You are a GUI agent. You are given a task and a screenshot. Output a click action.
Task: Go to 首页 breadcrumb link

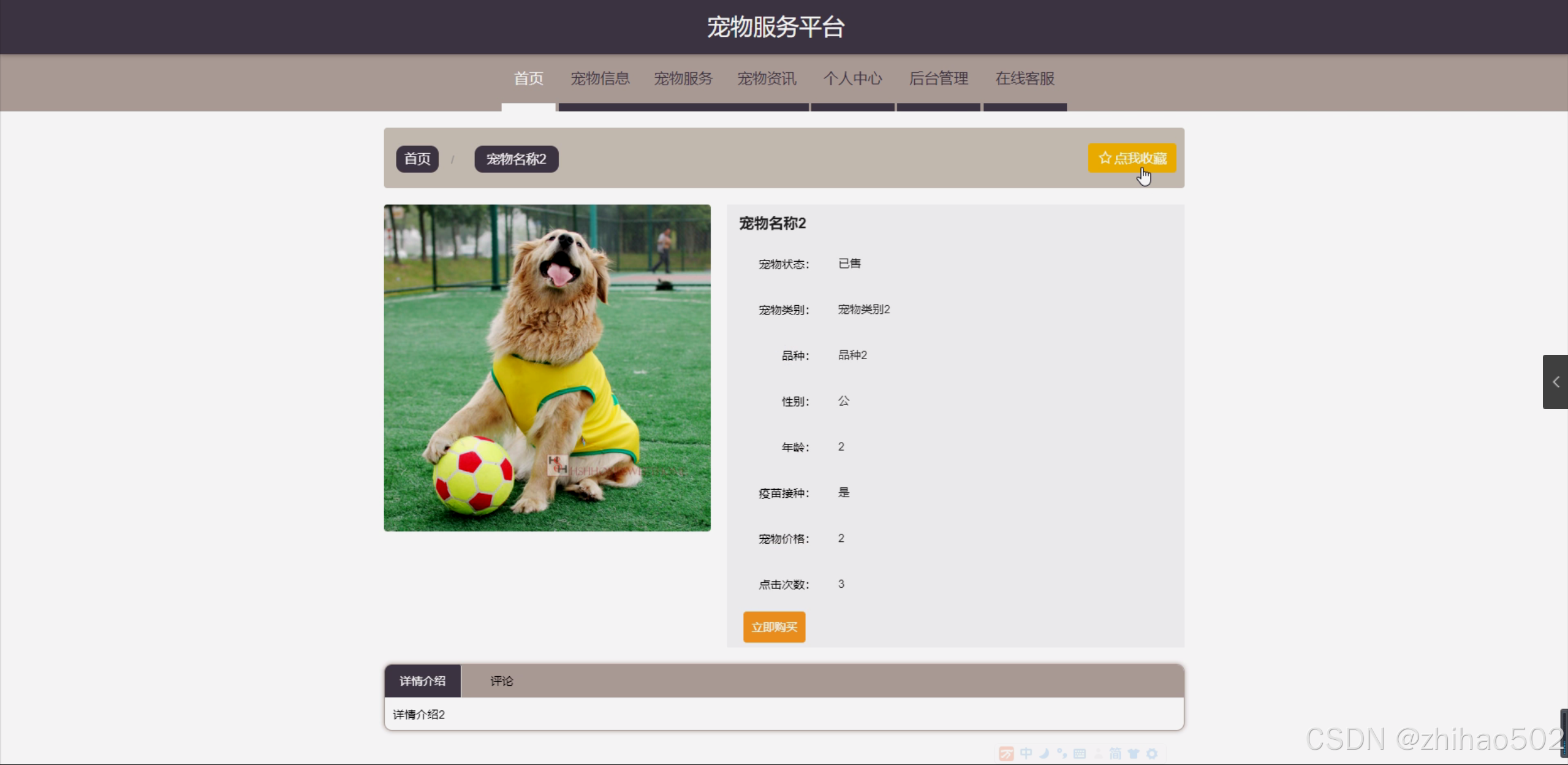(417, 159)
